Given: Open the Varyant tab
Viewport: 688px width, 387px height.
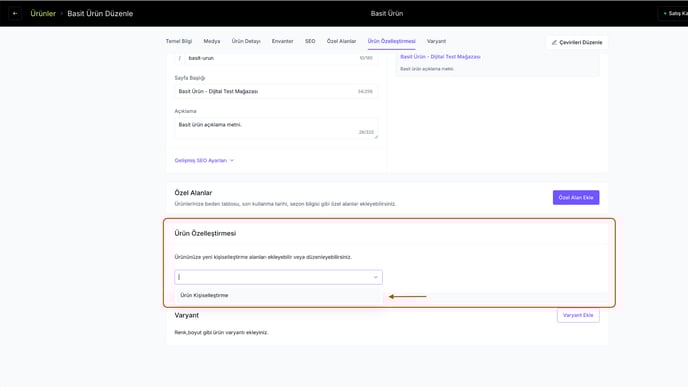Looking at the screenshot, I should [x=436, y=41].
